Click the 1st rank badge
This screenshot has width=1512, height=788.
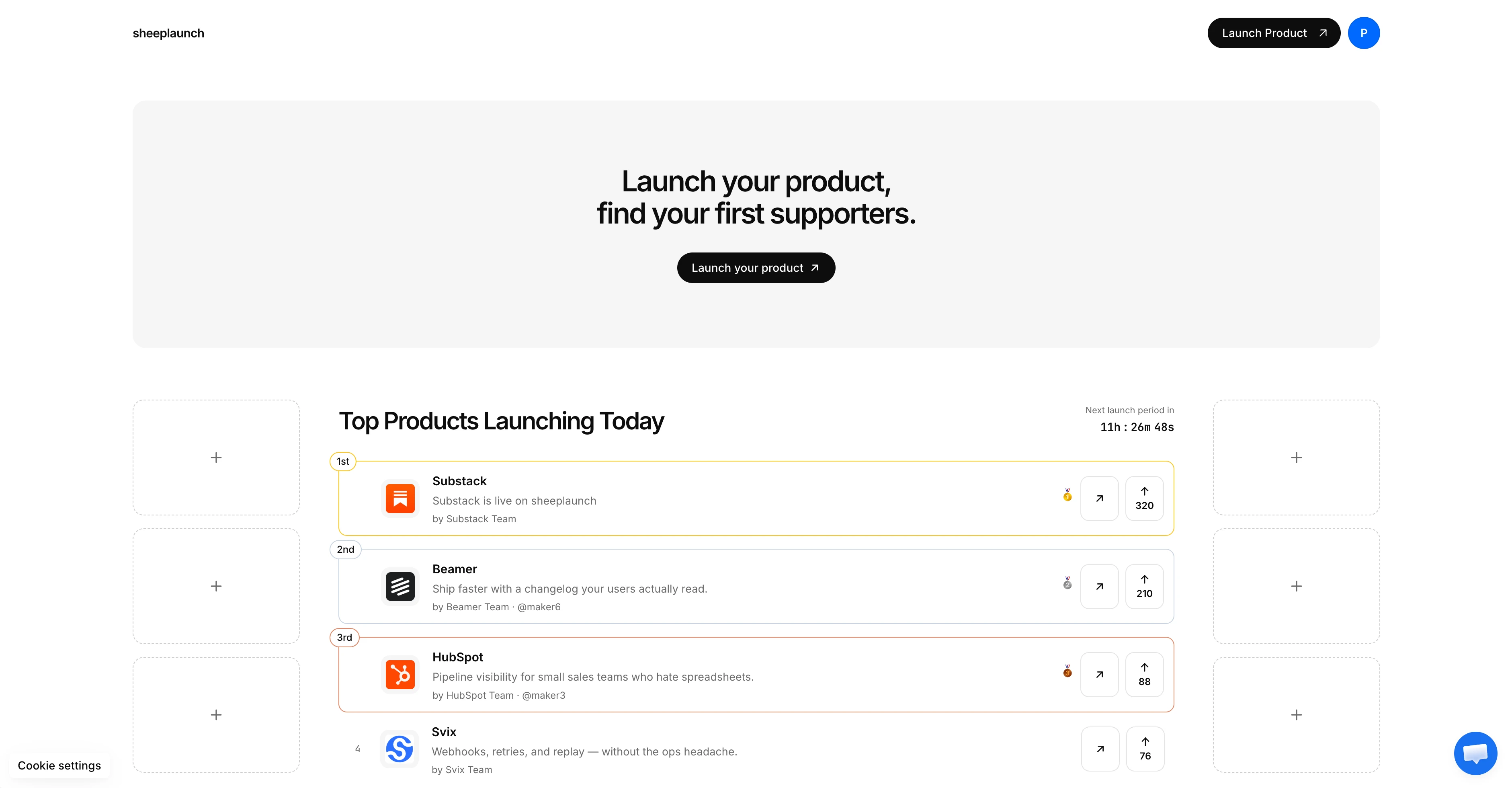tap(343, 462)
